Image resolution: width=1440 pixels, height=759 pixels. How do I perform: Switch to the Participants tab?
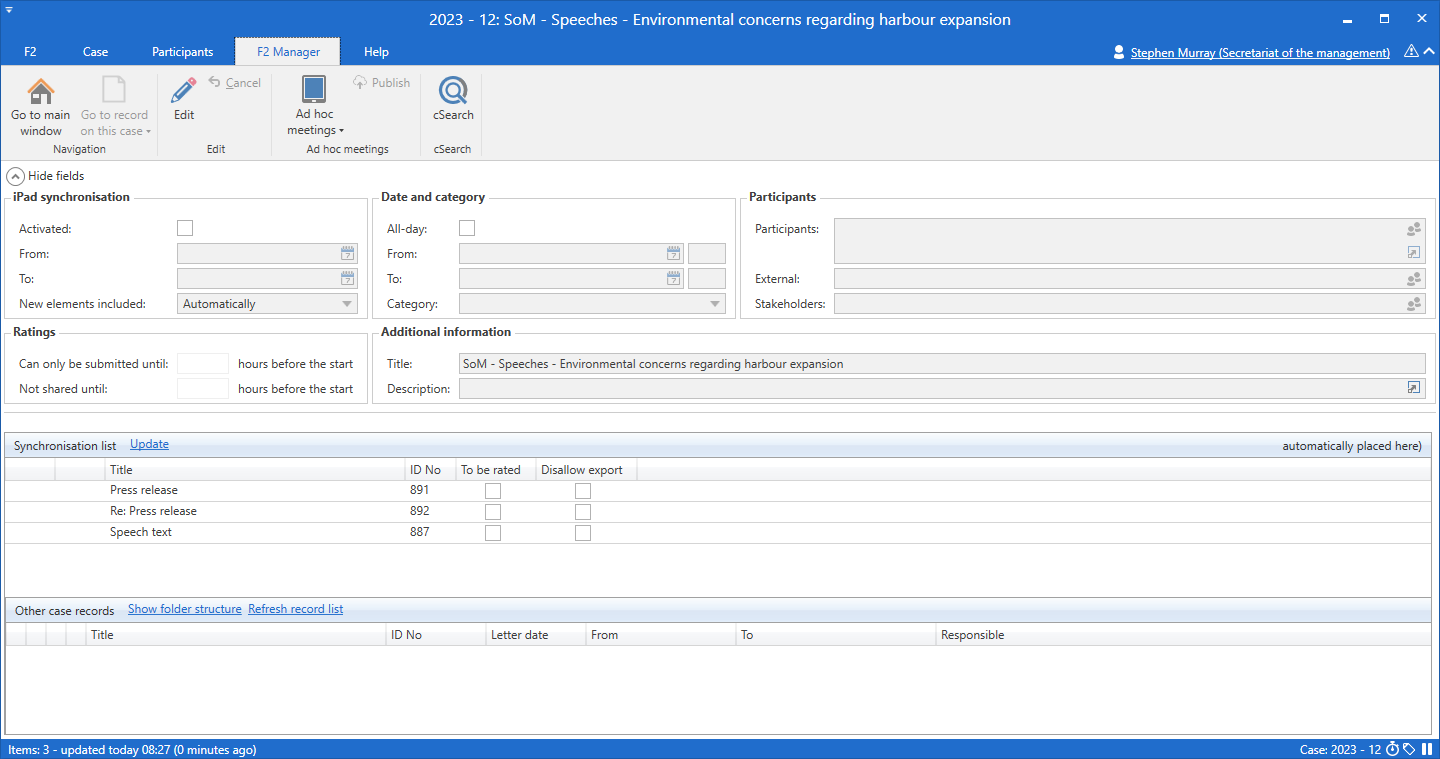(x=182, y=52)
